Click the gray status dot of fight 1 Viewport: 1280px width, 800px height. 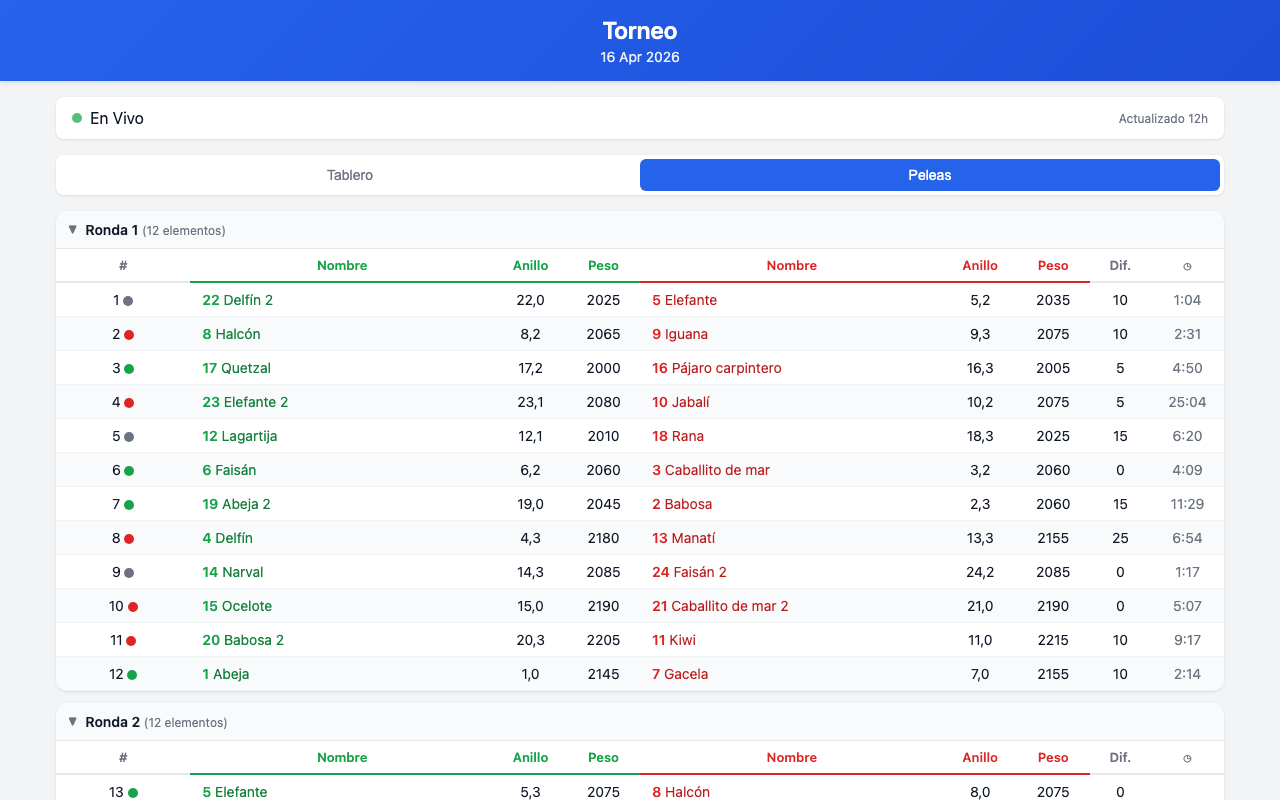pos(128,301)
